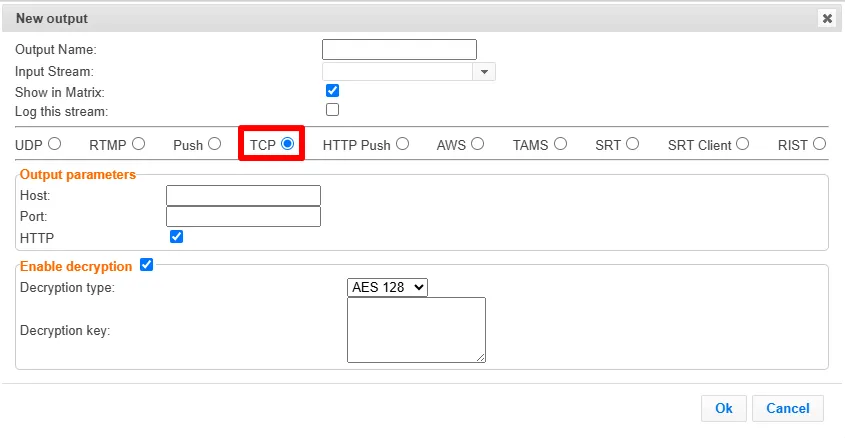Click the Cancel button

(788, 408)
